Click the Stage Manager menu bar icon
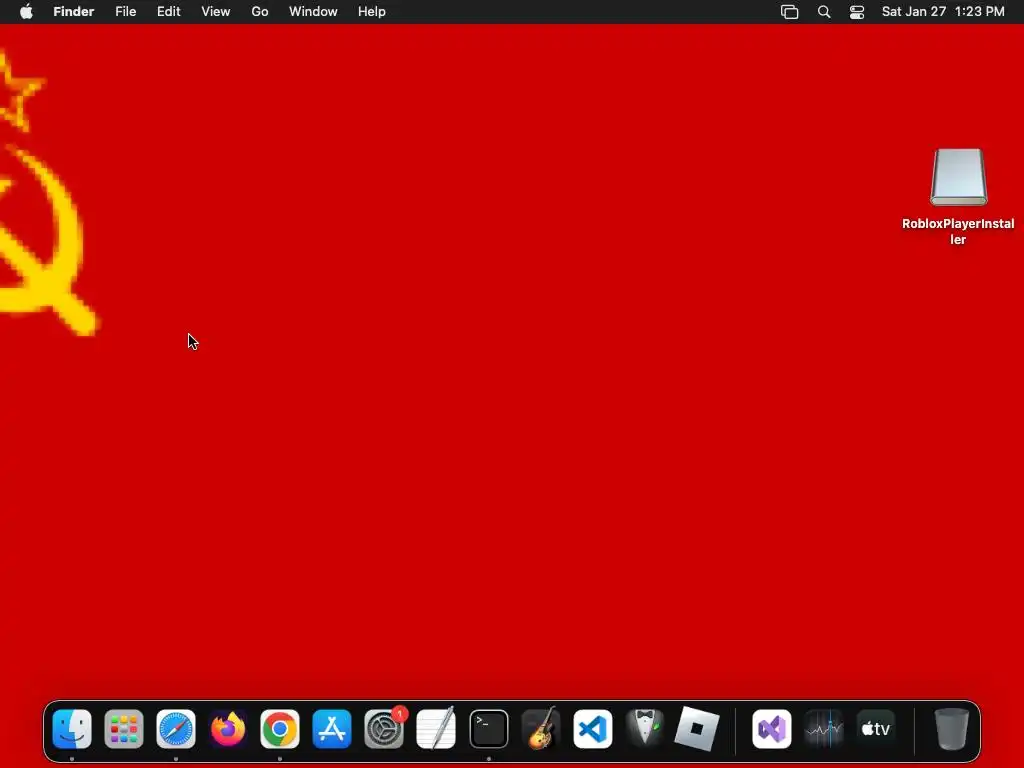Viewport: 1024px width, 768px height. pyautogui.click(x=790, y=12)
